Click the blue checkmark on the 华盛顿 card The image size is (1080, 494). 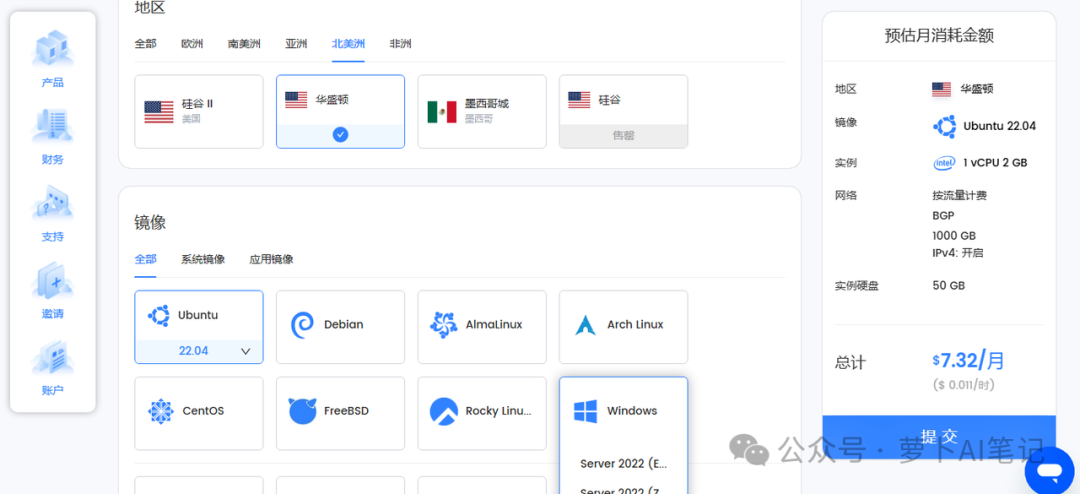pyautogui.click(x=340, y=135)
